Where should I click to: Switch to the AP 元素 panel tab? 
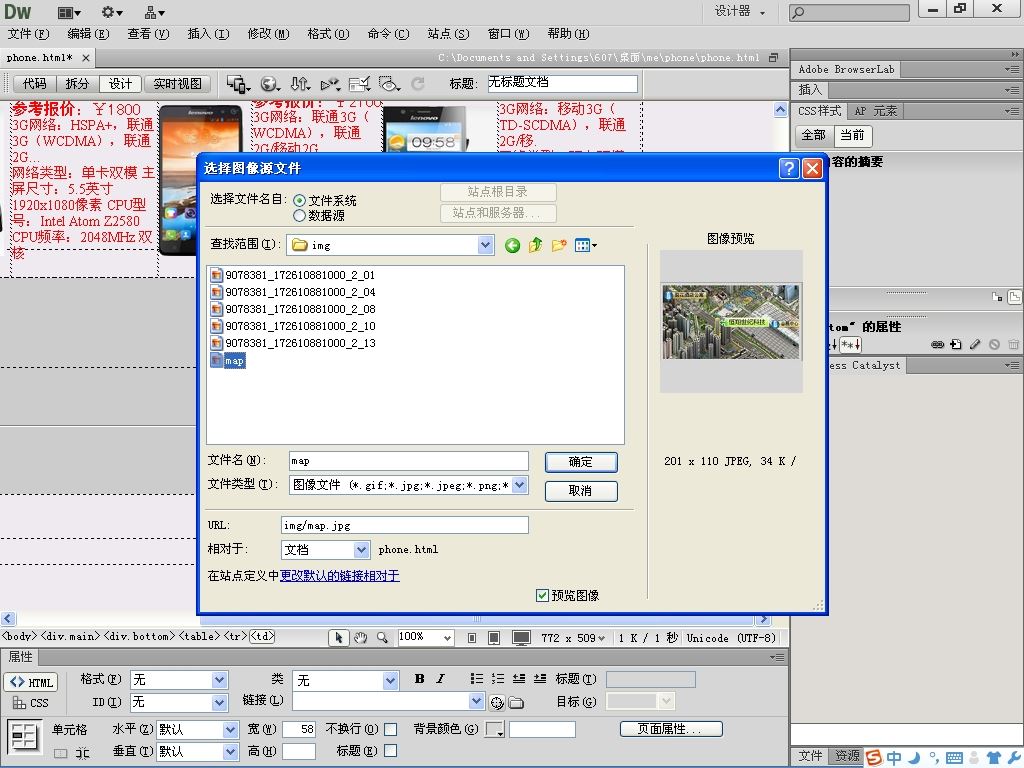(876, 111)
